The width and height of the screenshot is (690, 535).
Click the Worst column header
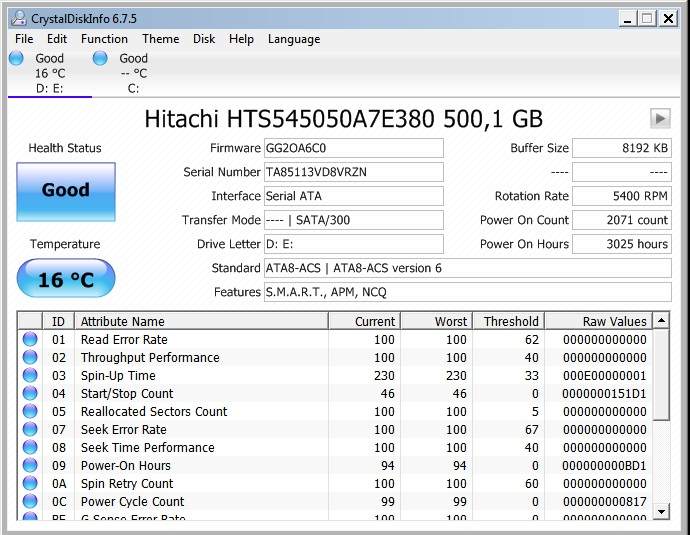tap(437, 321)
